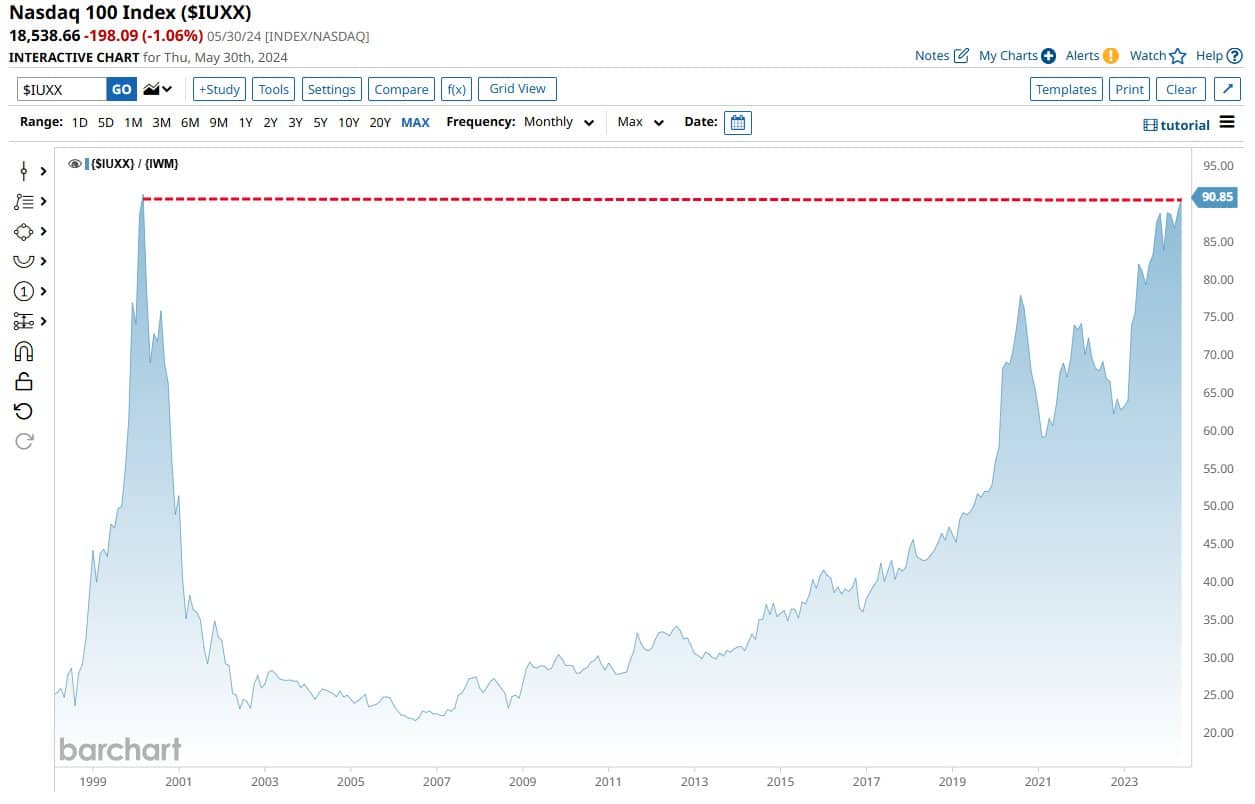The width and height of the screenshot is (1255, 804).
Task: Switch to Grid View
Action: [x=517, y=89]
